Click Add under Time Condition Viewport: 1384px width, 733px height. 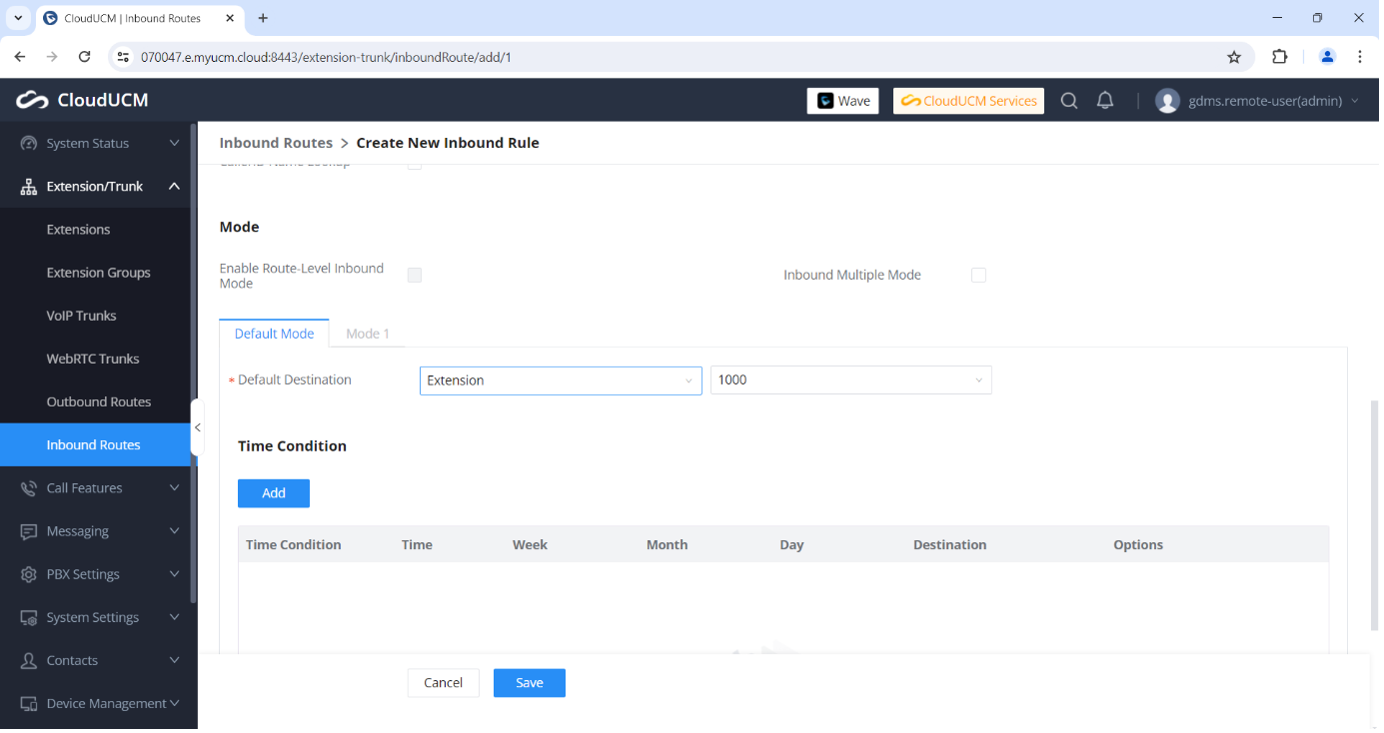(x=273, y=493)
